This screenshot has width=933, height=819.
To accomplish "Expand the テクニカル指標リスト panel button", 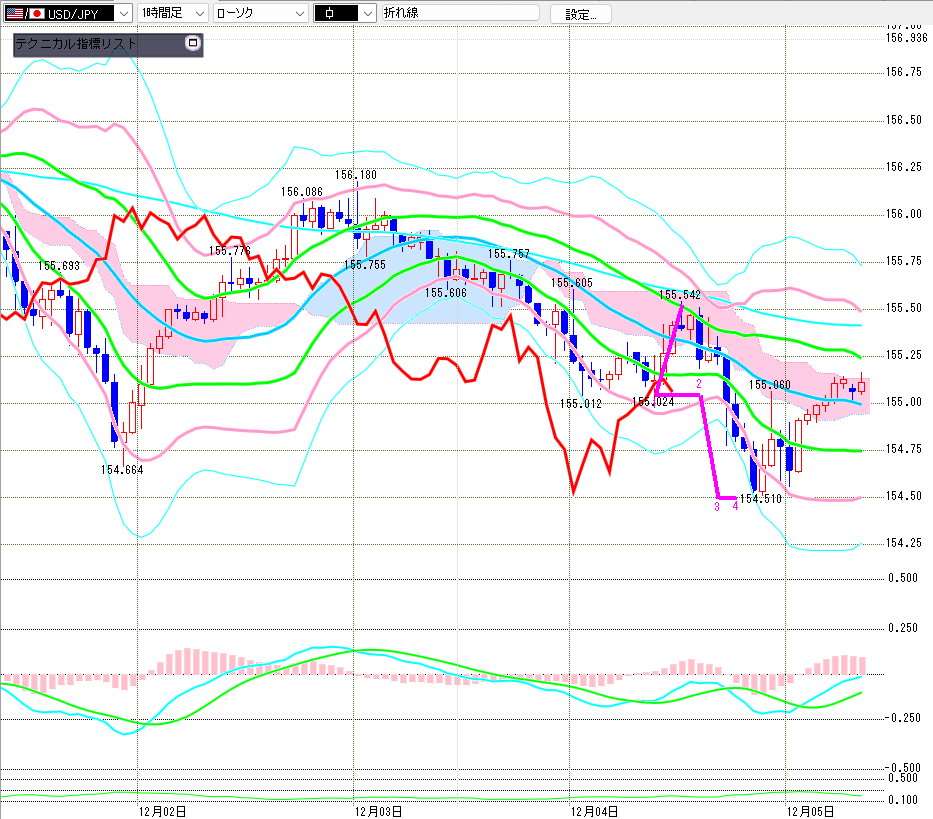I will [193, 44].
